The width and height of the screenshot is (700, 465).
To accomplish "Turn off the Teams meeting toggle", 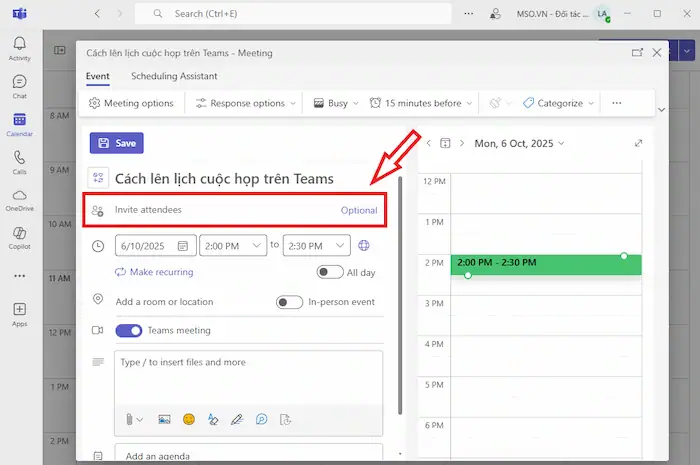I will tap(129, 330).
